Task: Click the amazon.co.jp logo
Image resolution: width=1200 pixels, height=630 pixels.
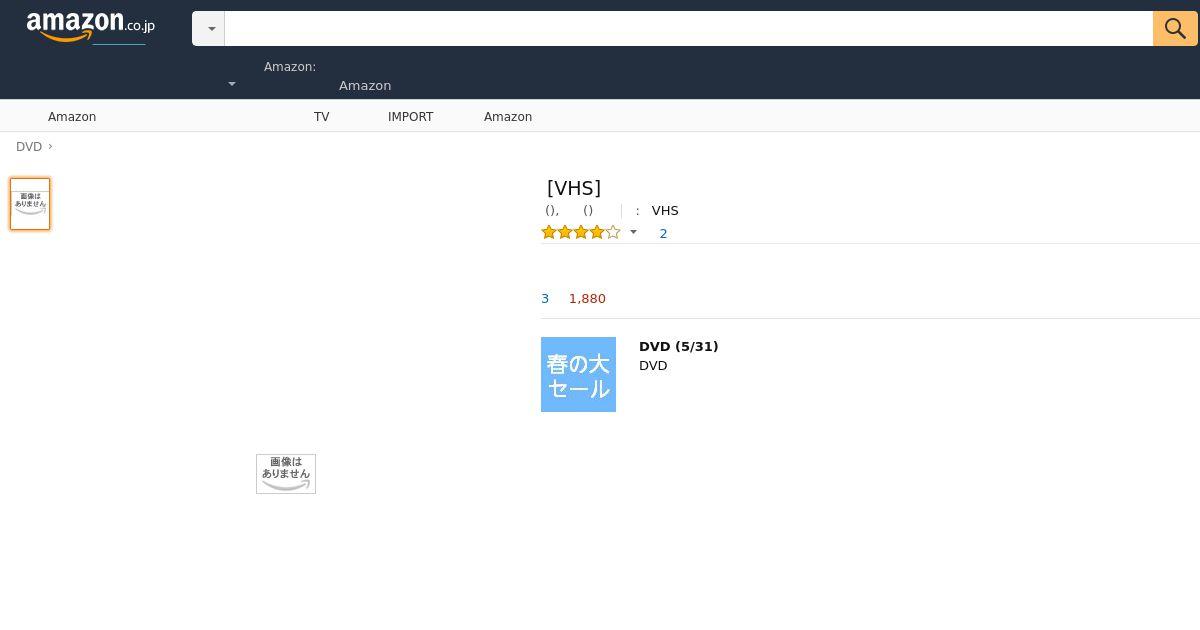Action: [x=90, y=27]
